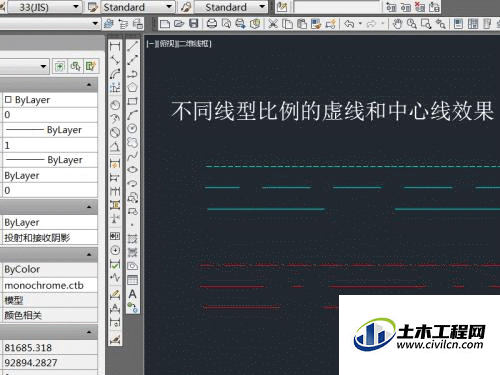Viewport: 500px width, 375px height.
Task: Select the Polyline tool
Action: 133,74
